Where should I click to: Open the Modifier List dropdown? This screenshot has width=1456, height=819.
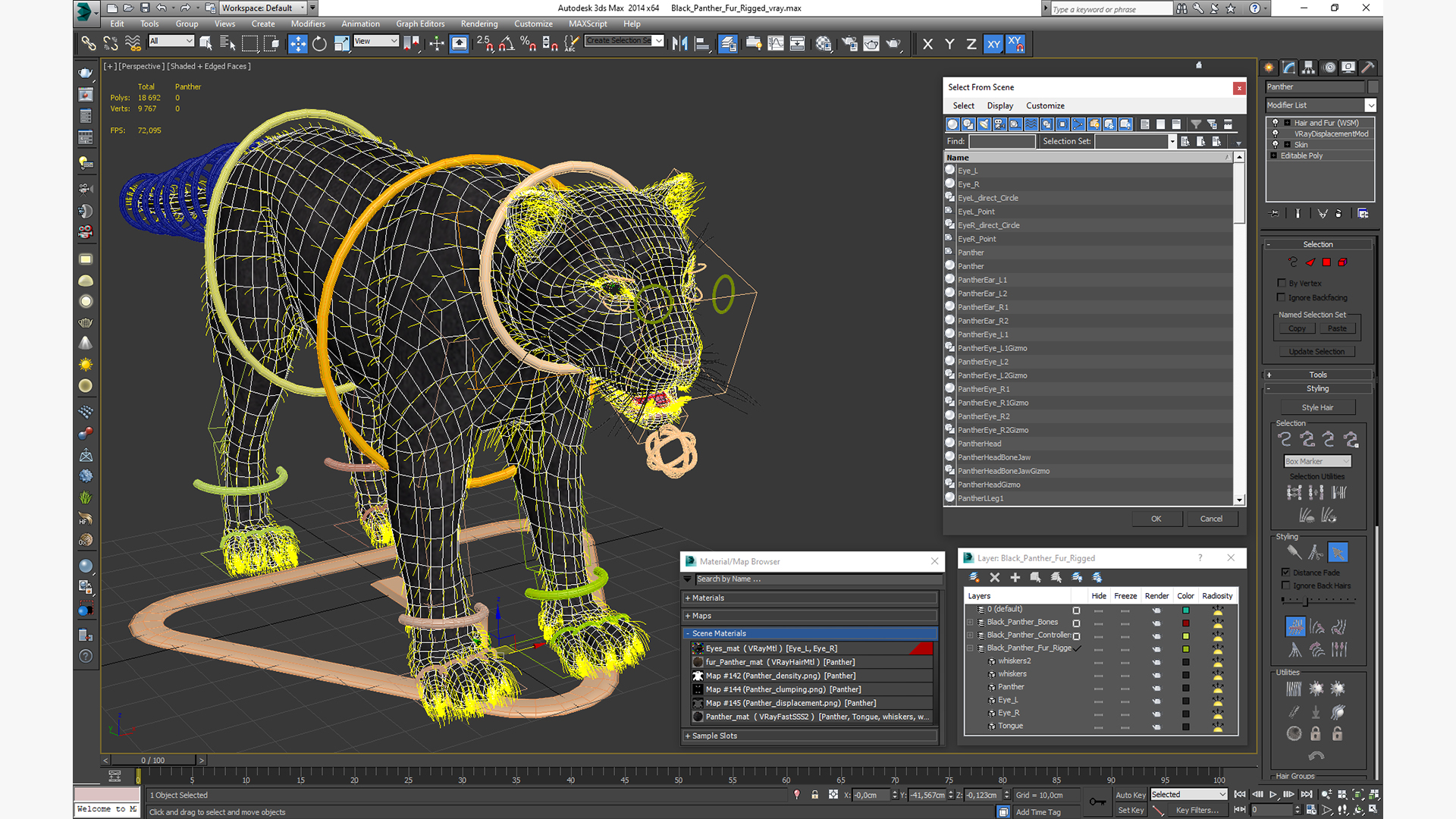(x=1370, y=105)
